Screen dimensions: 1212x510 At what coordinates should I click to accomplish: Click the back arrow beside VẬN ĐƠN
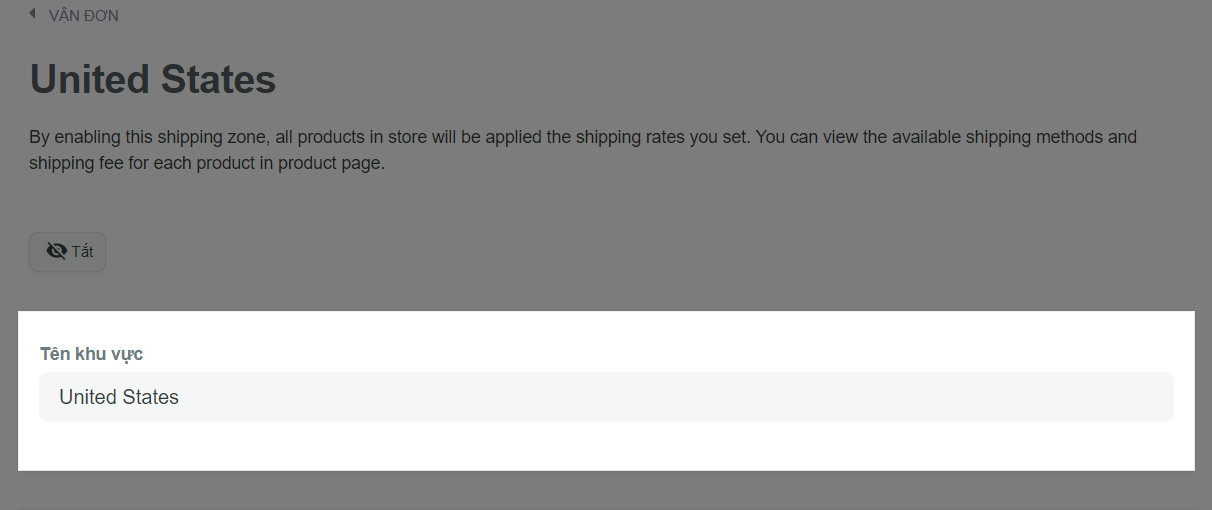tap(33, 15)
